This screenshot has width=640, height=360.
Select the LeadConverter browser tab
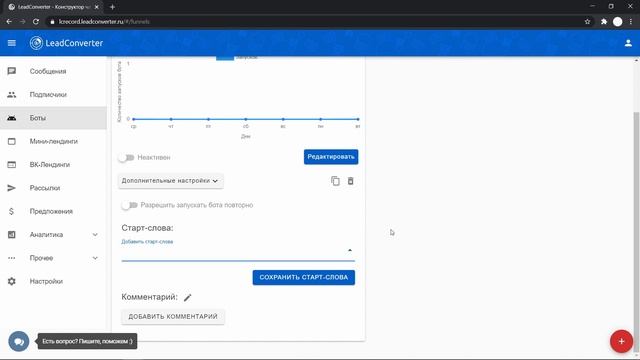[53, 7]
